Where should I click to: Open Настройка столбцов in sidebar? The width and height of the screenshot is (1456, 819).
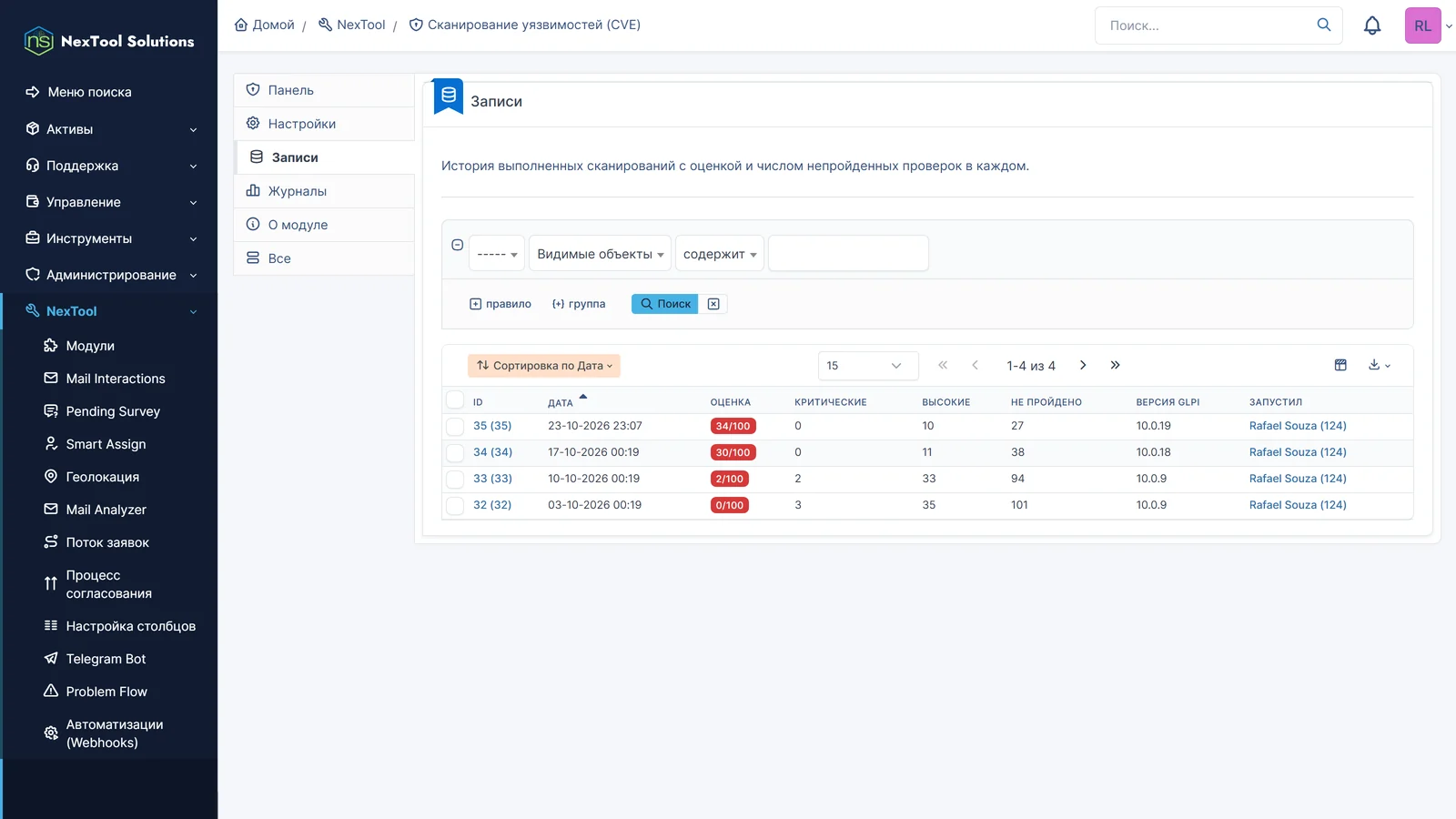pos(130,626)
